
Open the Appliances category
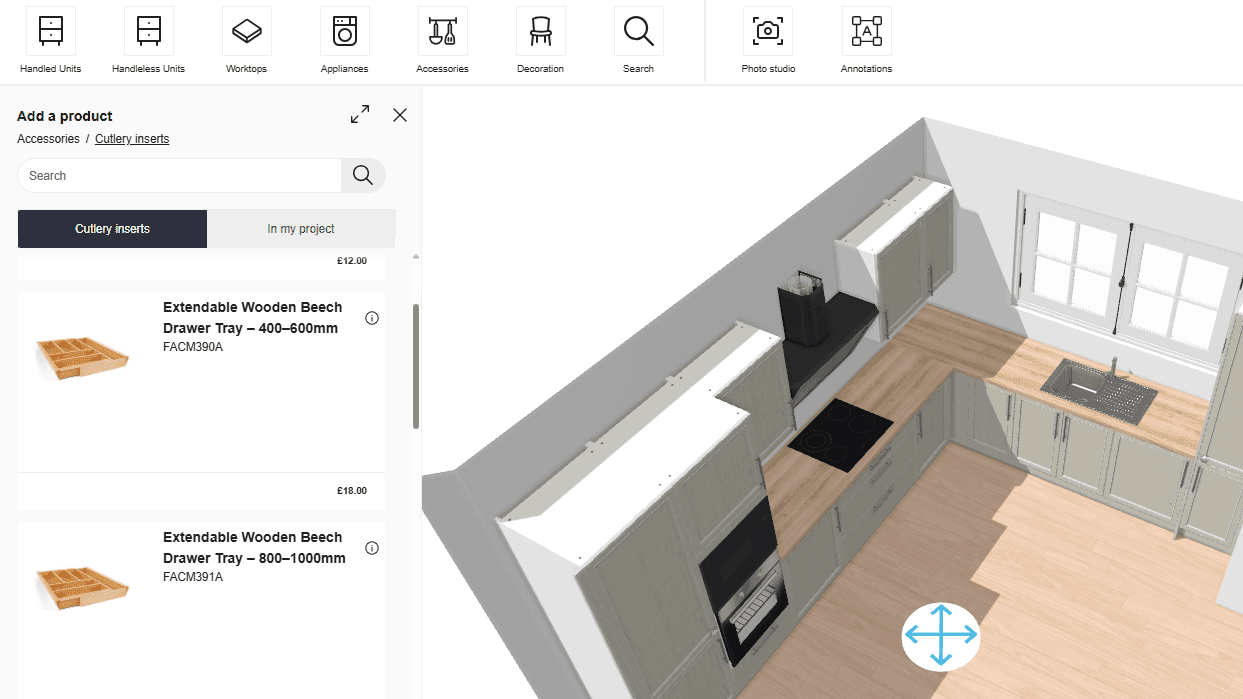coord(344,41)
